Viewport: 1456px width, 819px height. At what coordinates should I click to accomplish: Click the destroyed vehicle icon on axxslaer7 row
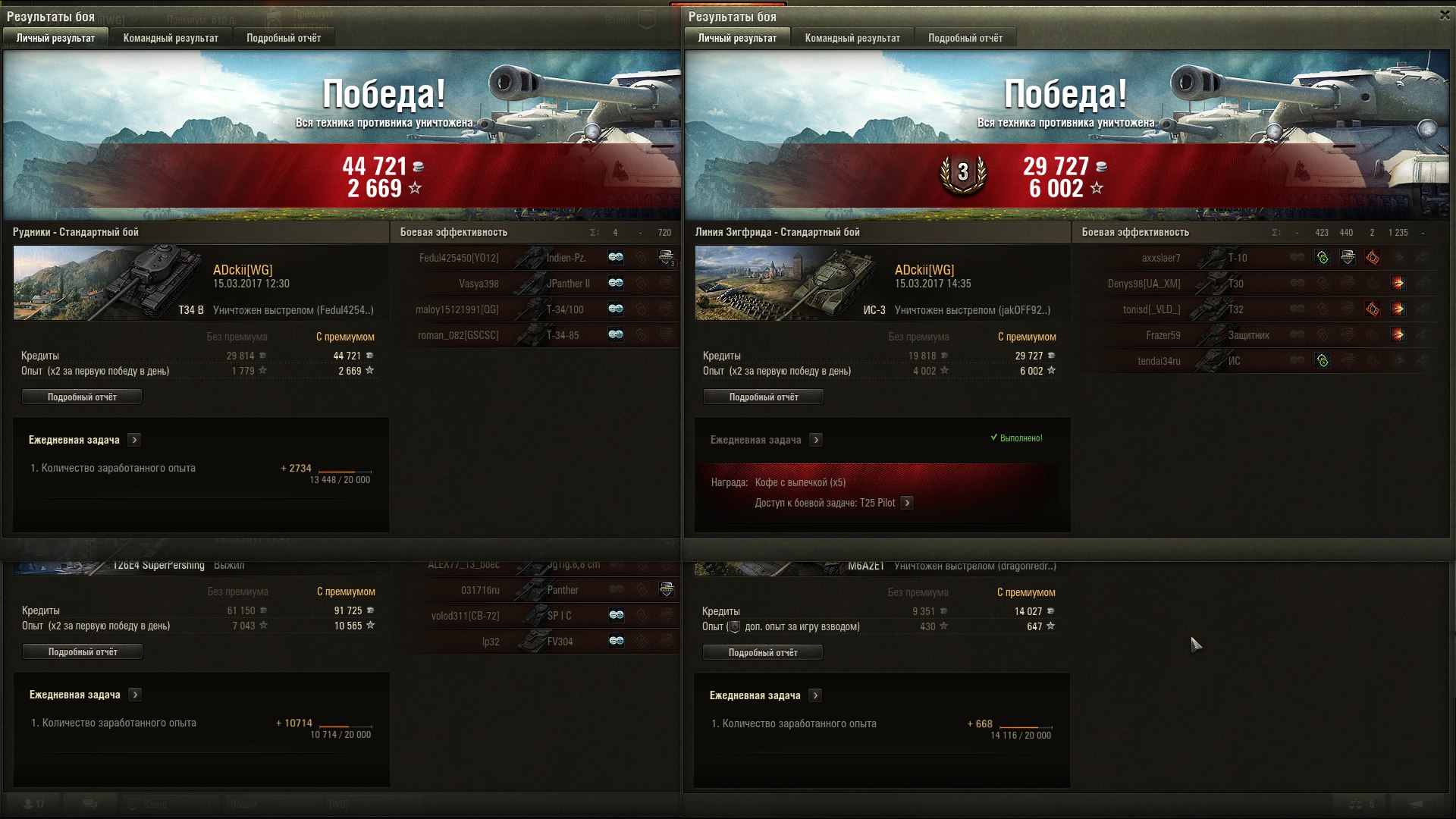tap(1348, 258)
